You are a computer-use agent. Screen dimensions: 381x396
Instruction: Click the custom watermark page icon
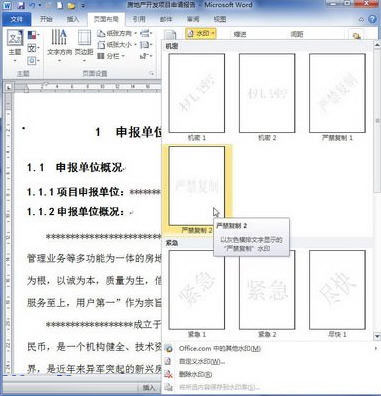coord(169,361)
